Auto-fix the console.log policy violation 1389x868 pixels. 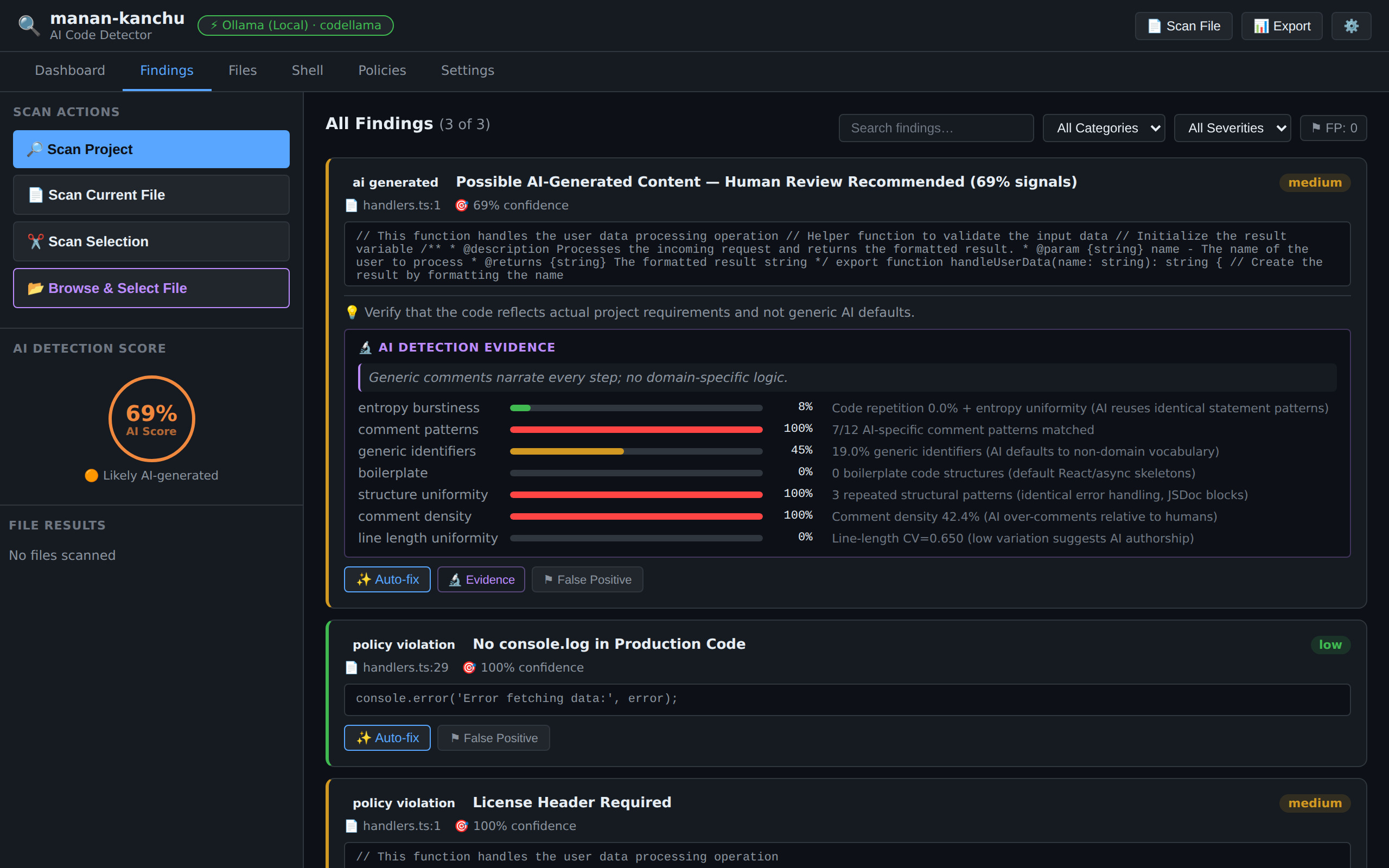pyautogui.click(x=387, y=738)
